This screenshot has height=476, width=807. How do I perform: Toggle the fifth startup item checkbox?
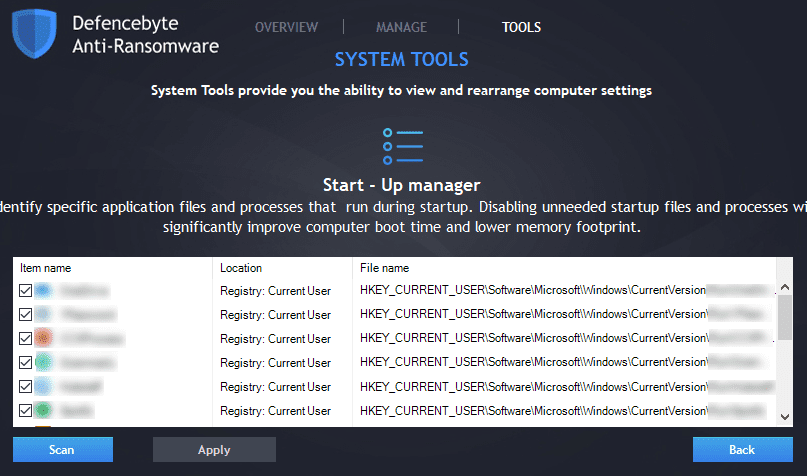pyautogui.click(x=25, y=386)
